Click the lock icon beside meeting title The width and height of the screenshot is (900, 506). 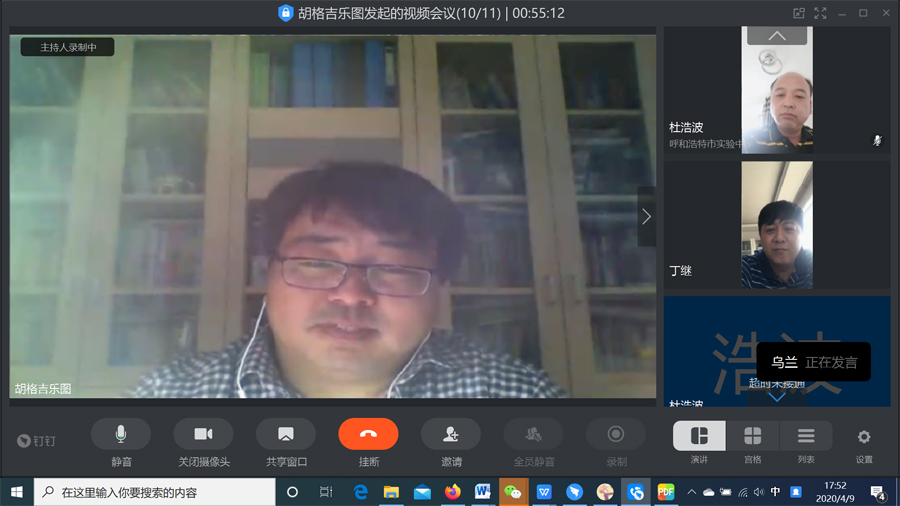click(286, 13)
